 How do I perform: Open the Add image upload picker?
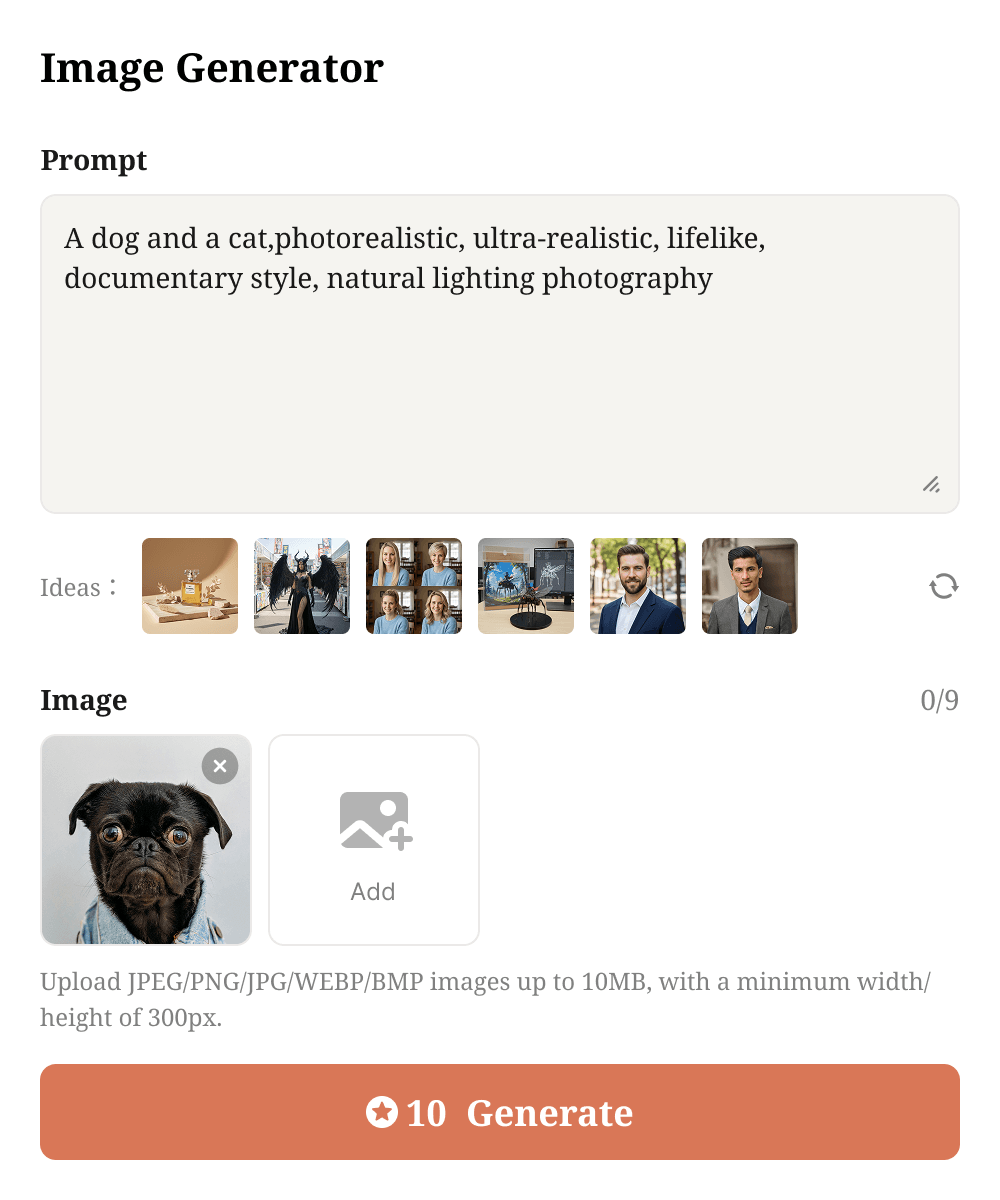pyautogui.click(x=373, y=839)
